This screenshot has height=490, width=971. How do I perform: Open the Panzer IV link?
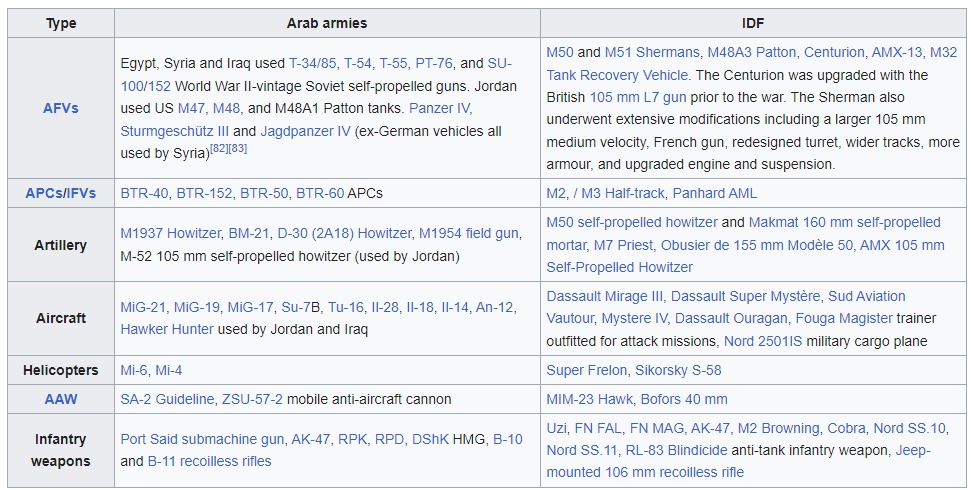(x=439, y=108)
